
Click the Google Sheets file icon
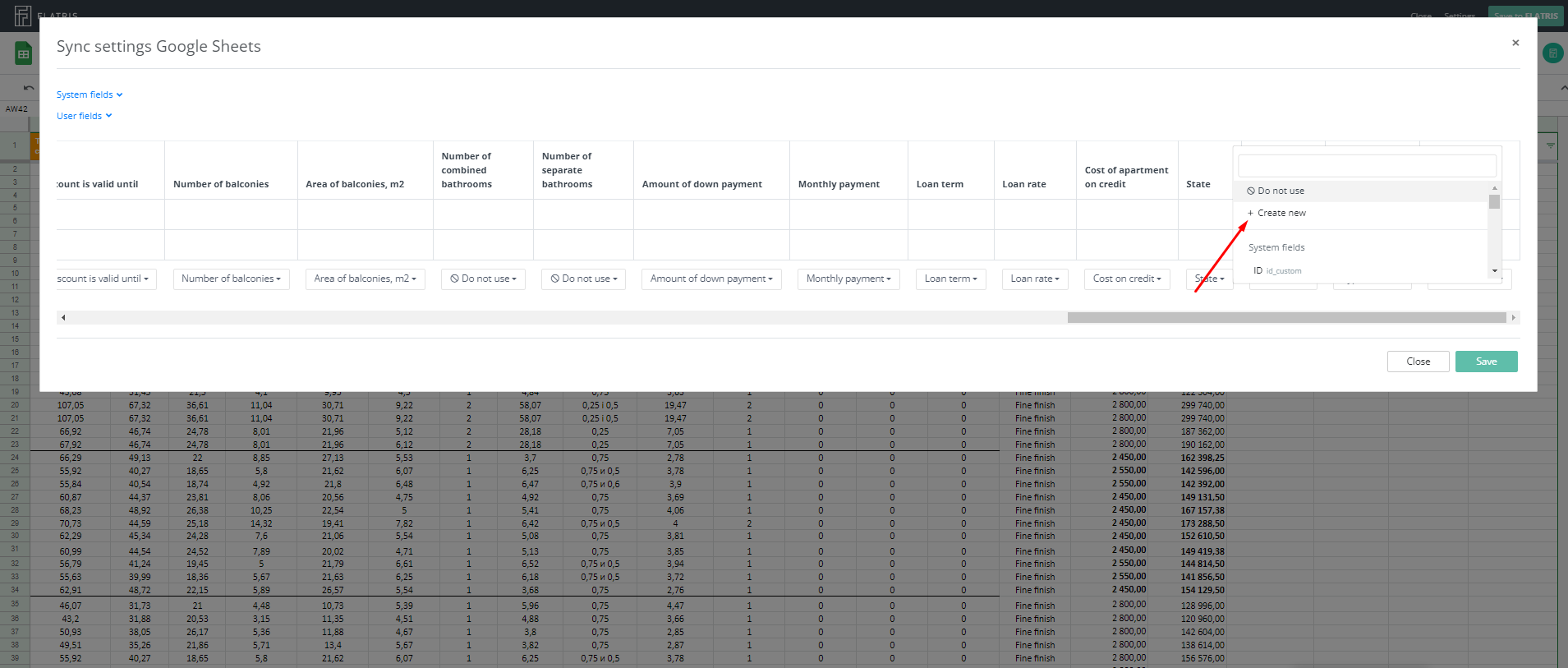(24, 54)
